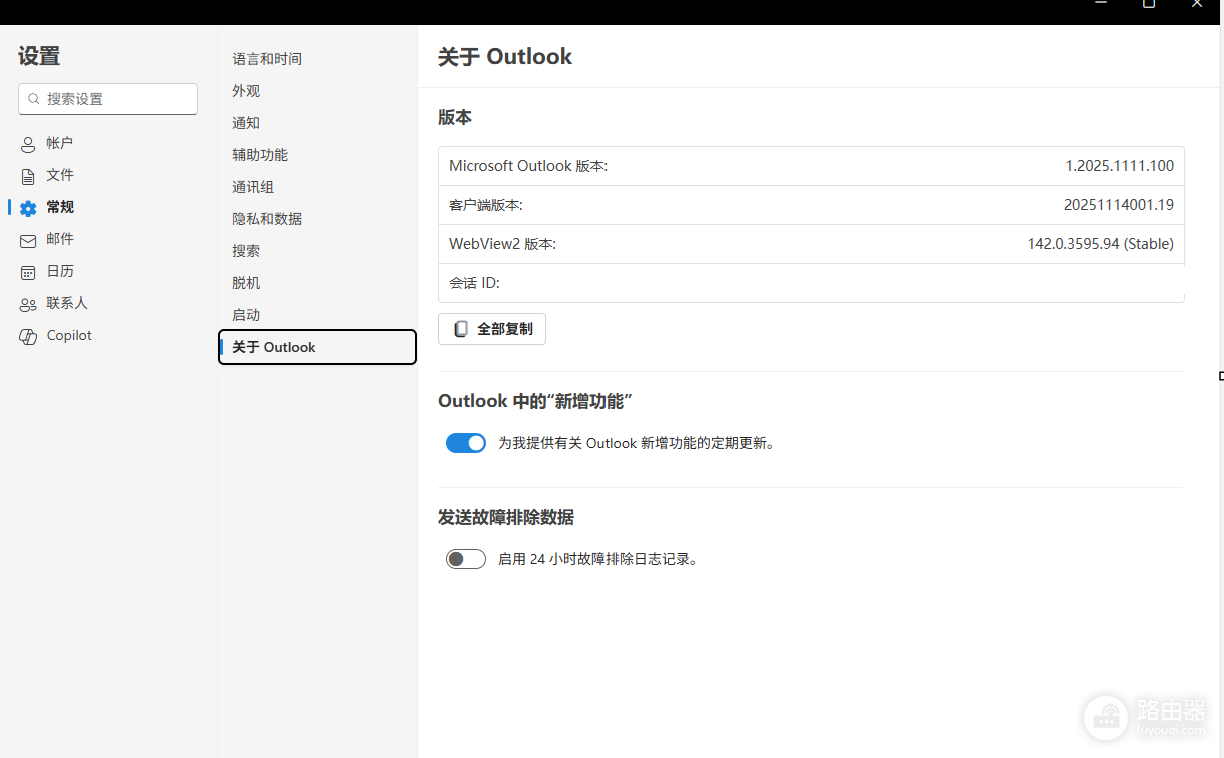Select 关于 Outlook entry
The height and width of the screenshot is (758, 1224).
(x=317, y=347)
